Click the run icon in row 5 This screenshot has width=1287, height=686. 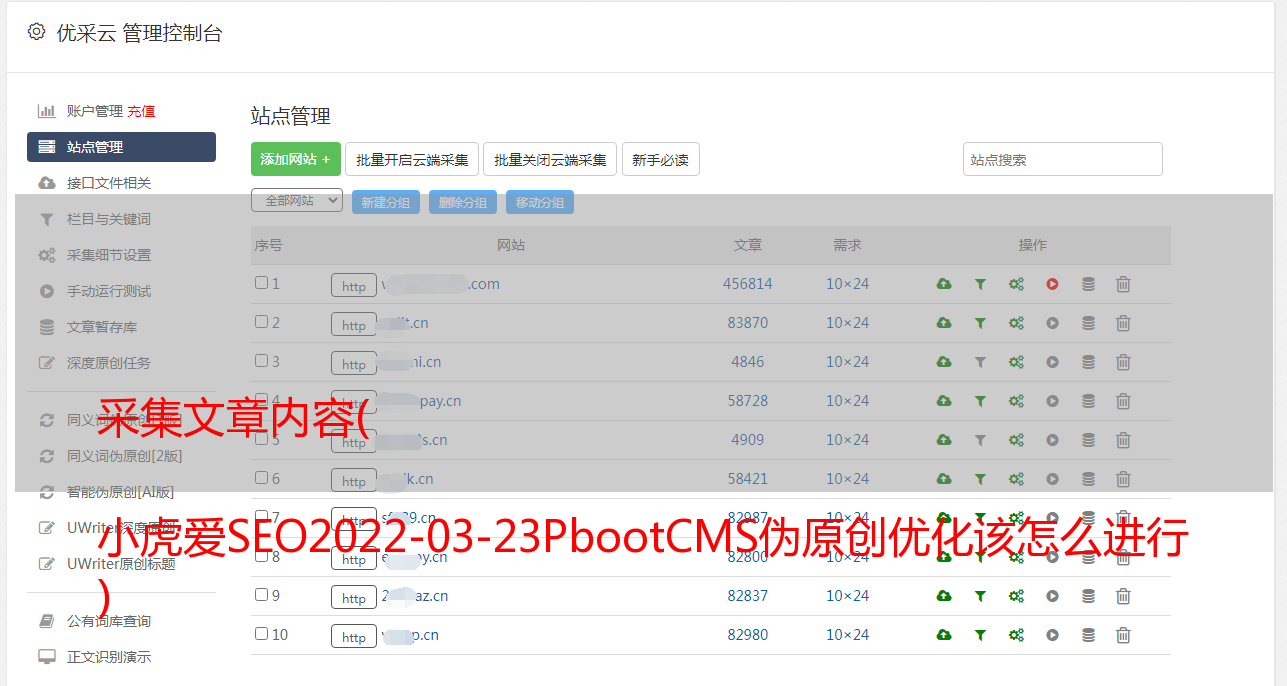(x=1052, y=440)
